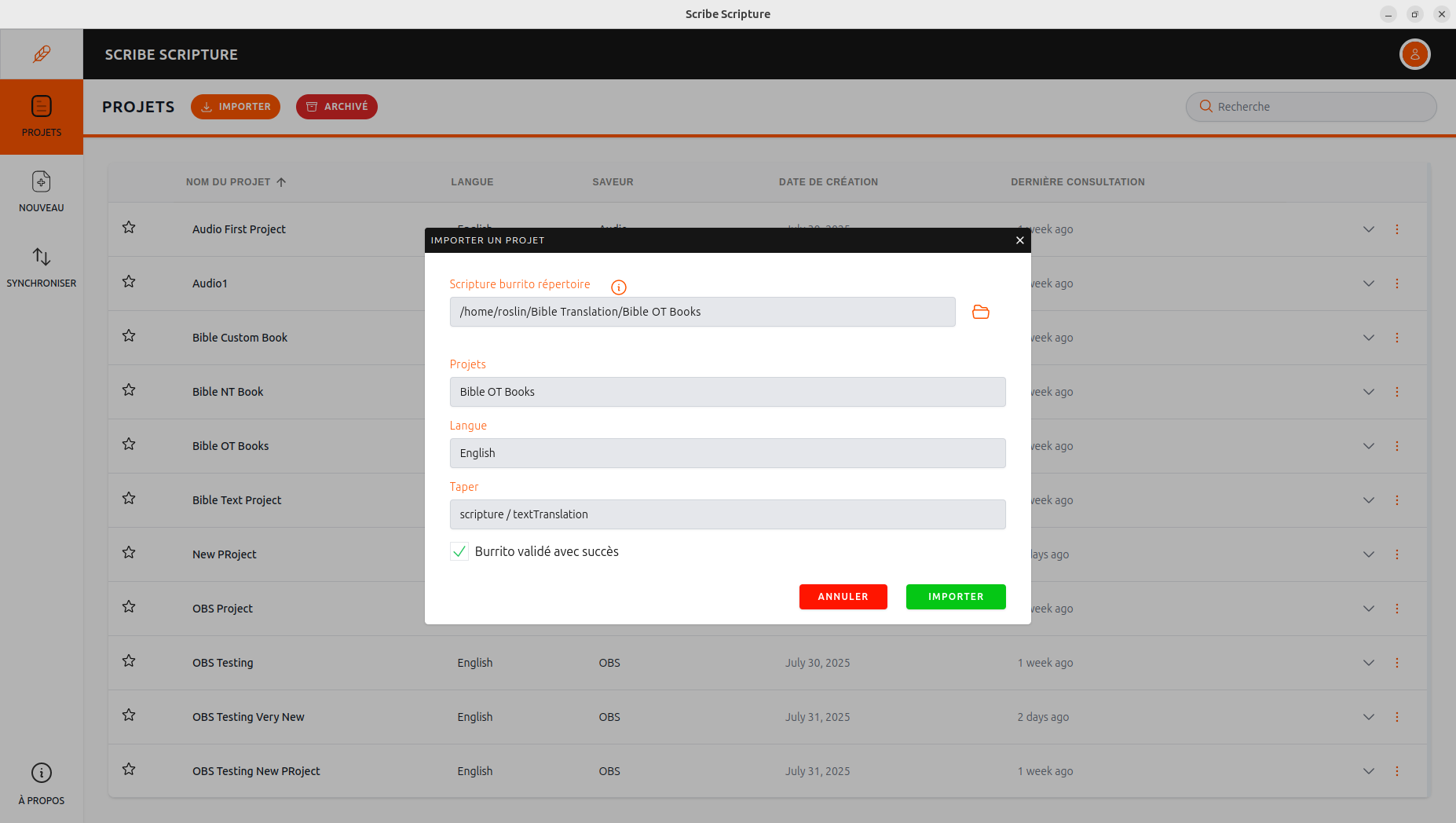
Task: Open the user profile avatar icon
Action: coord(1414,54)
